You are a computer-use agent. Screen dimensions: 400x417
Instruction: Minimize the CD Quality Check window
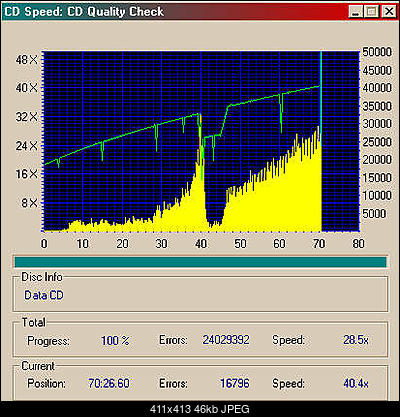point(356,12)
